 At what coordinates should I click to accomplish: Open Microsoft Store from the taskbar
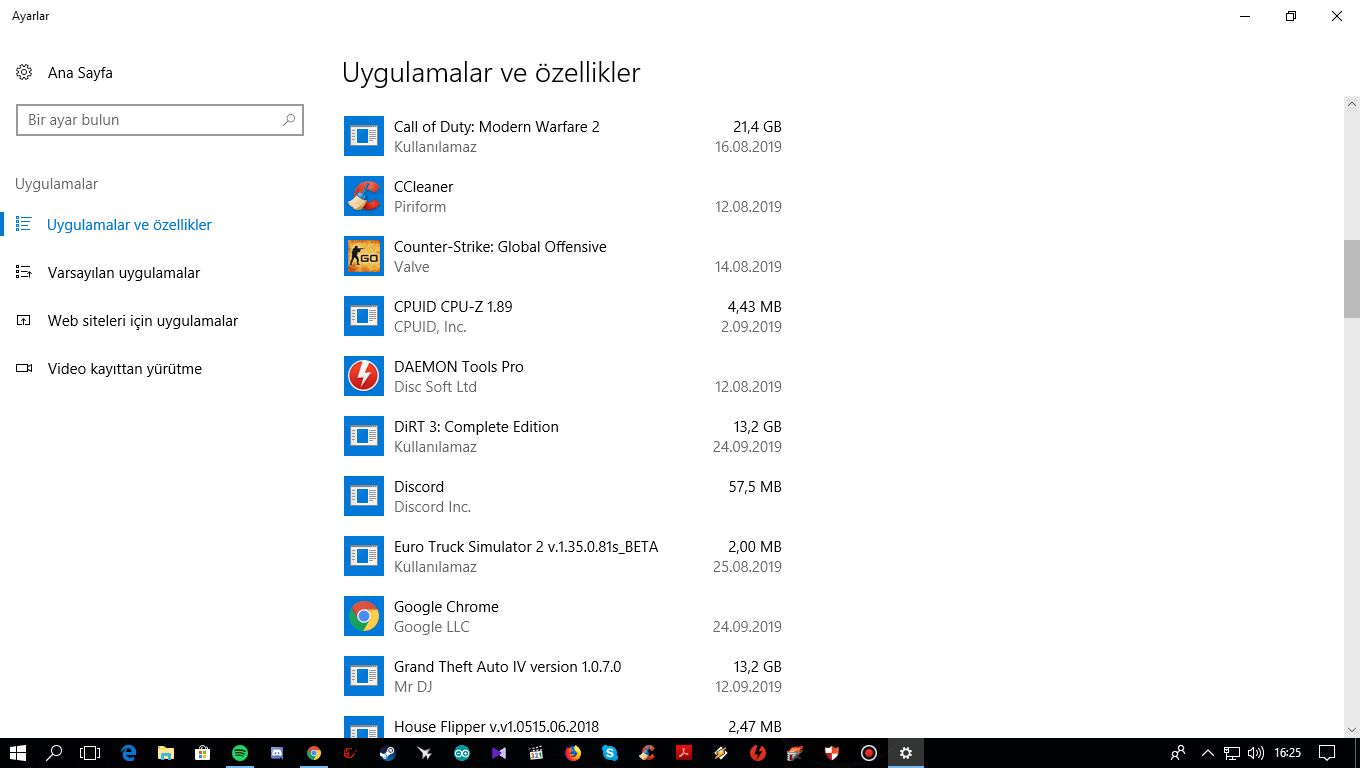pos(202,753)
